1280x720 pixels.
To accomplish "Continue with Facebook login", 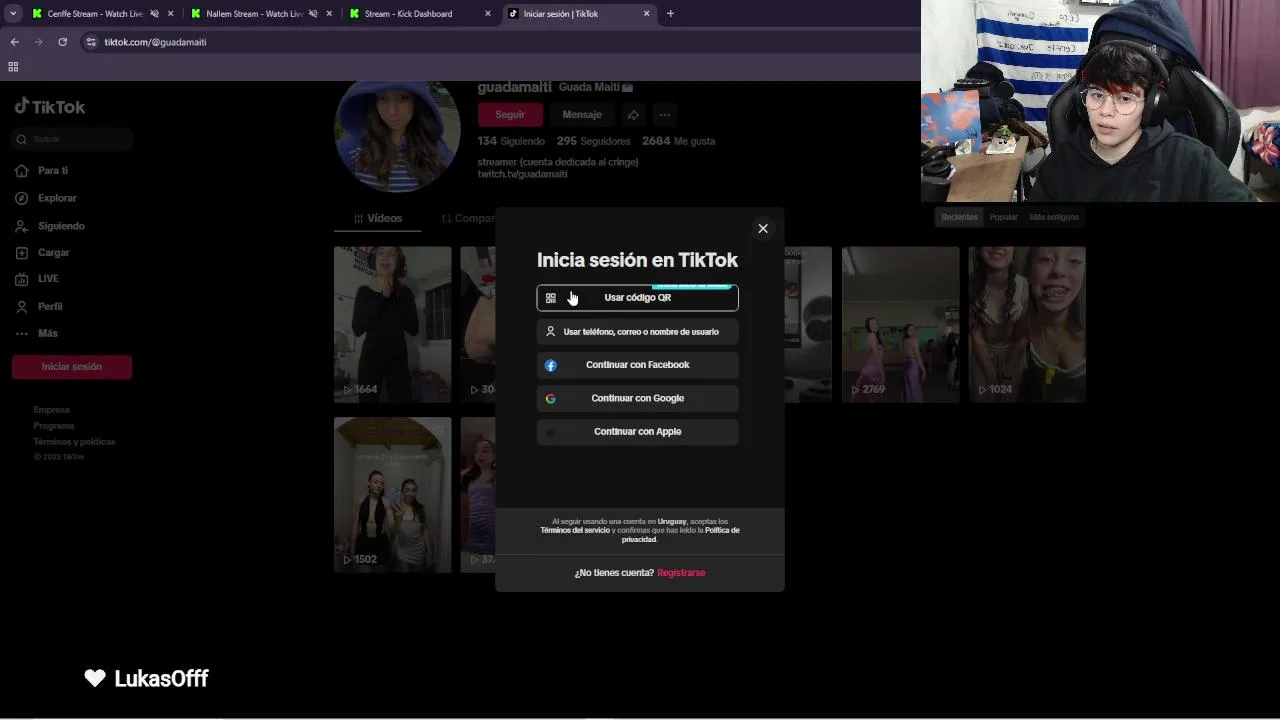I will (637, 365).
